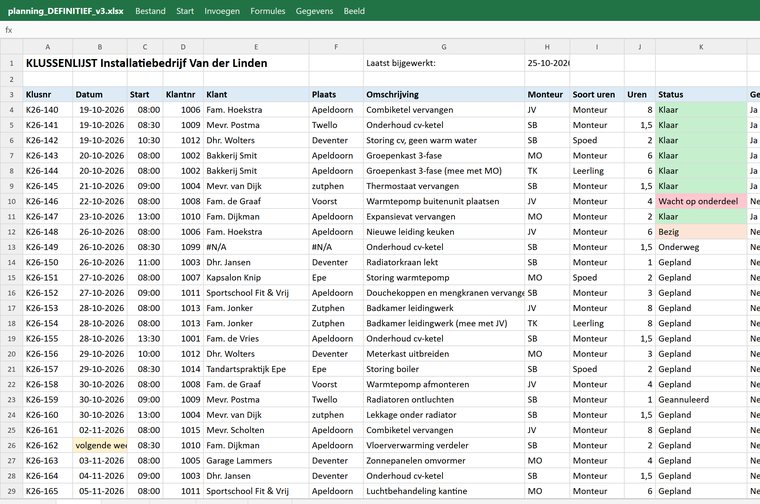Click 'Thermostaat vervangen' cell
The height and width of the screenshot is (504, 760).
(443, 186)
